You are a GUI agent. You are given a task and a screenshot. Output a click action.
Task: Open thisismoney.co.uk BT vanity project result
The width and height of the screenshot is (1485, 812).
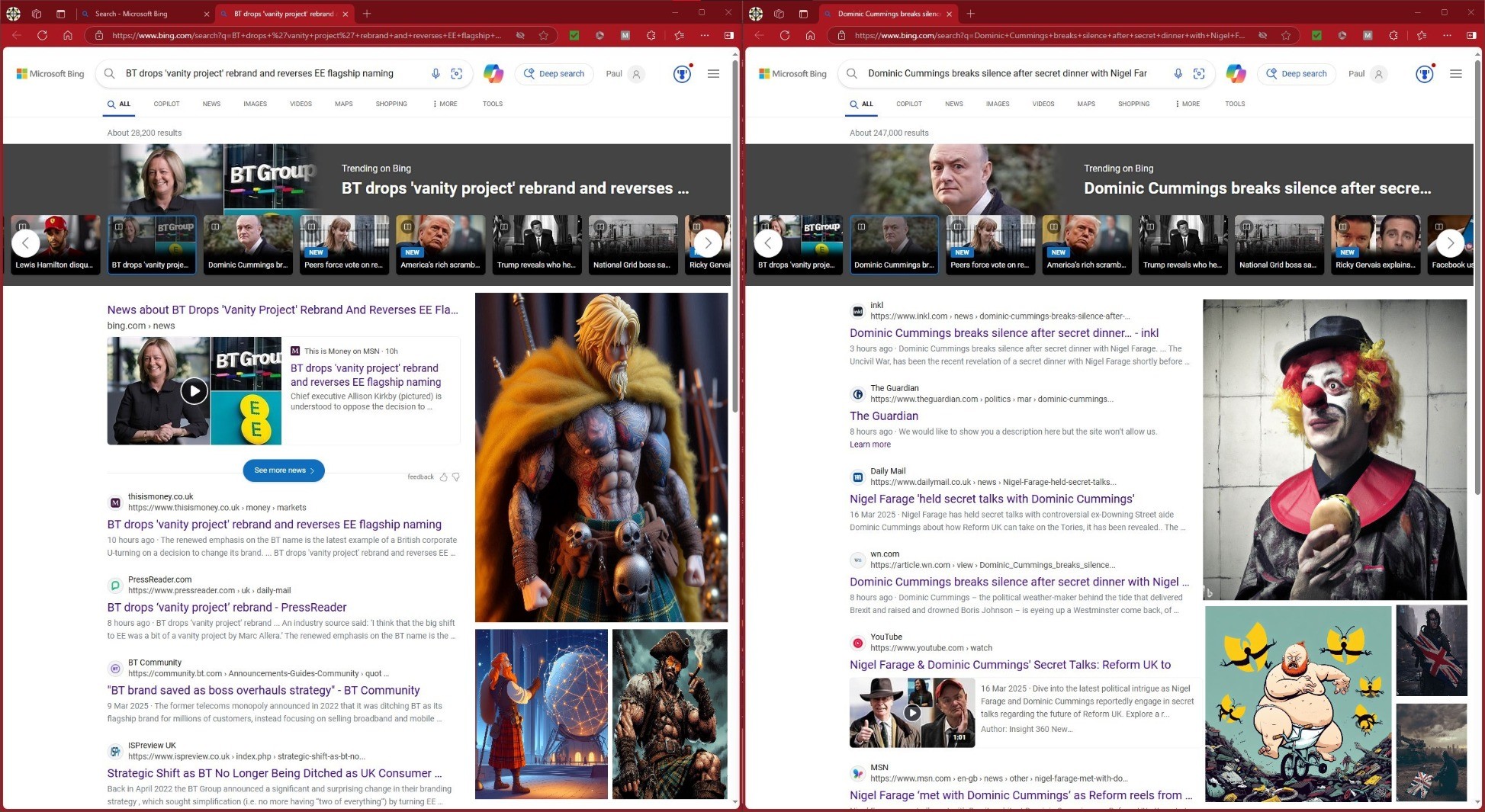(275, 525)
